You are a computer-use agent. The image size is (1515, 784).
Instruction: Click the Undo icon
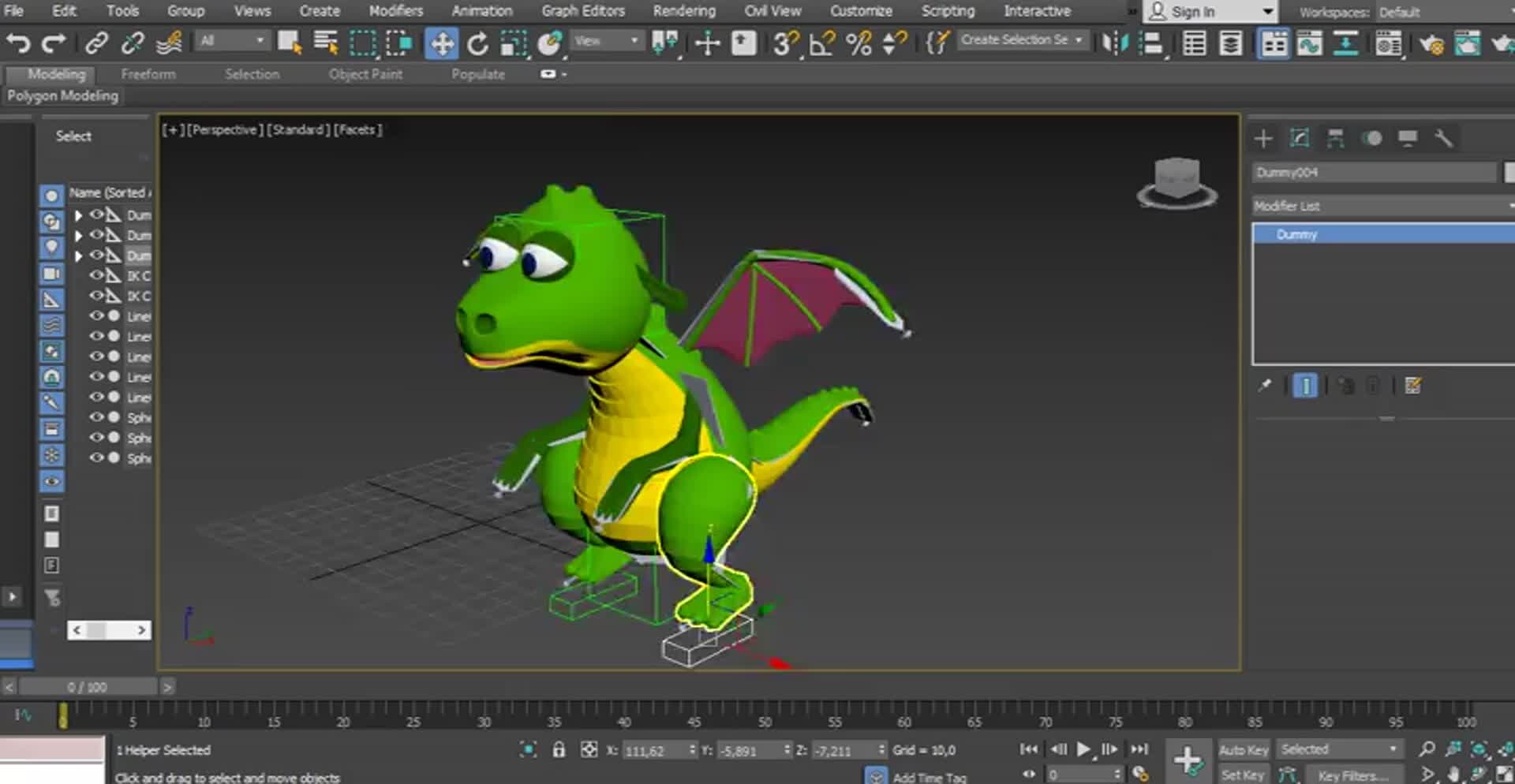coord(17,43)
